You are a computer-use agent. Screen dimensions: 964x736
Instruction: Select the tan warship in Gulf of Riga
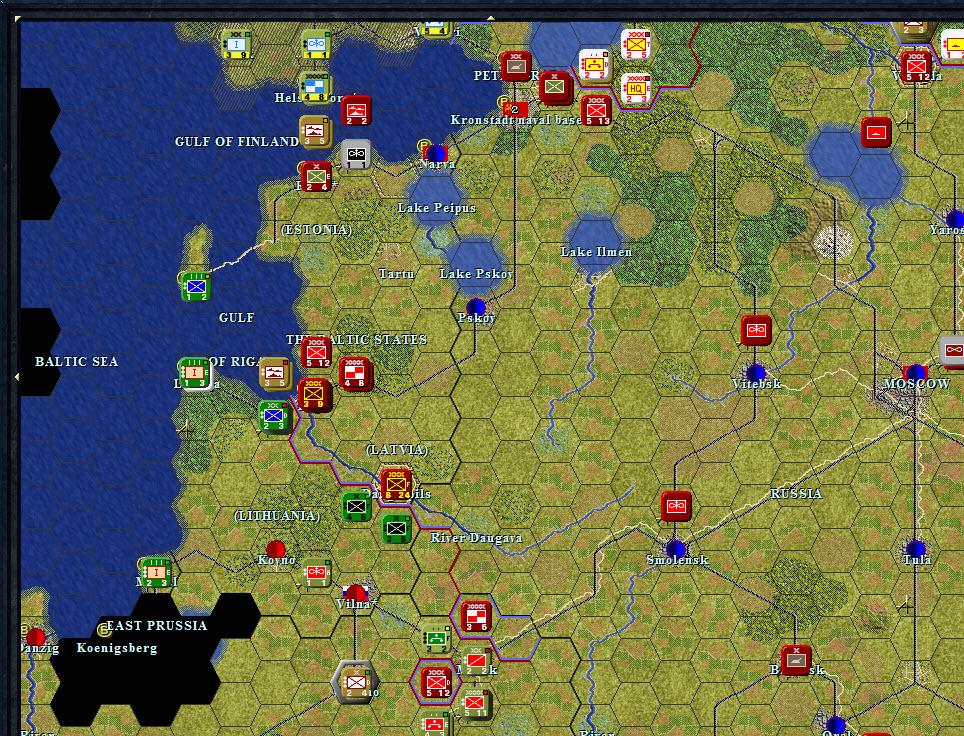pos(275,373)
